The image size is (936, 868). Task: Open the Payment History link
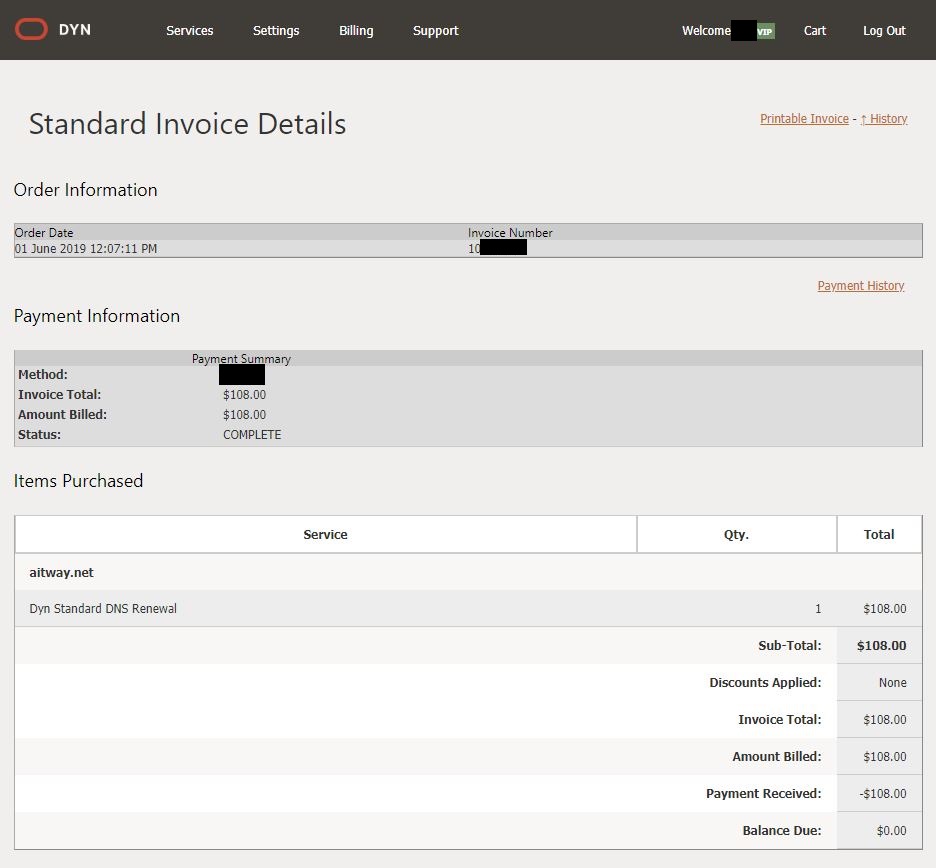pyautogui.click(x=860, y=286)
